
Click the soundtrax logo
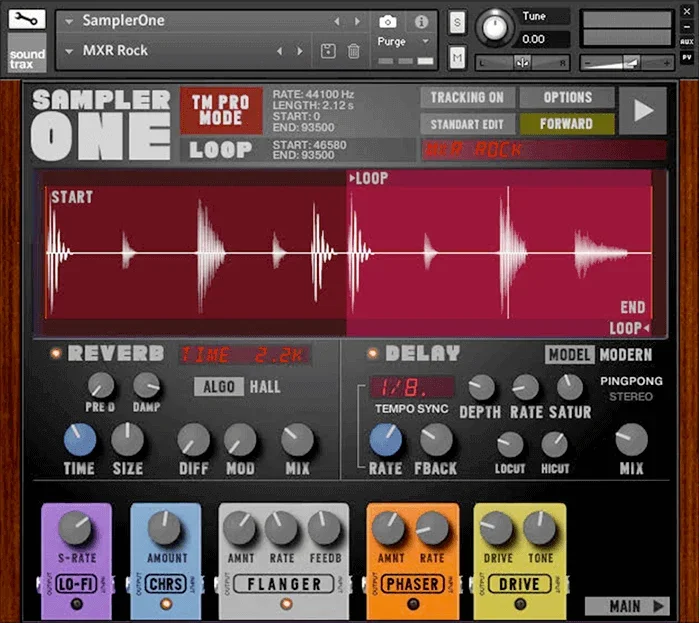pos(27,54)
